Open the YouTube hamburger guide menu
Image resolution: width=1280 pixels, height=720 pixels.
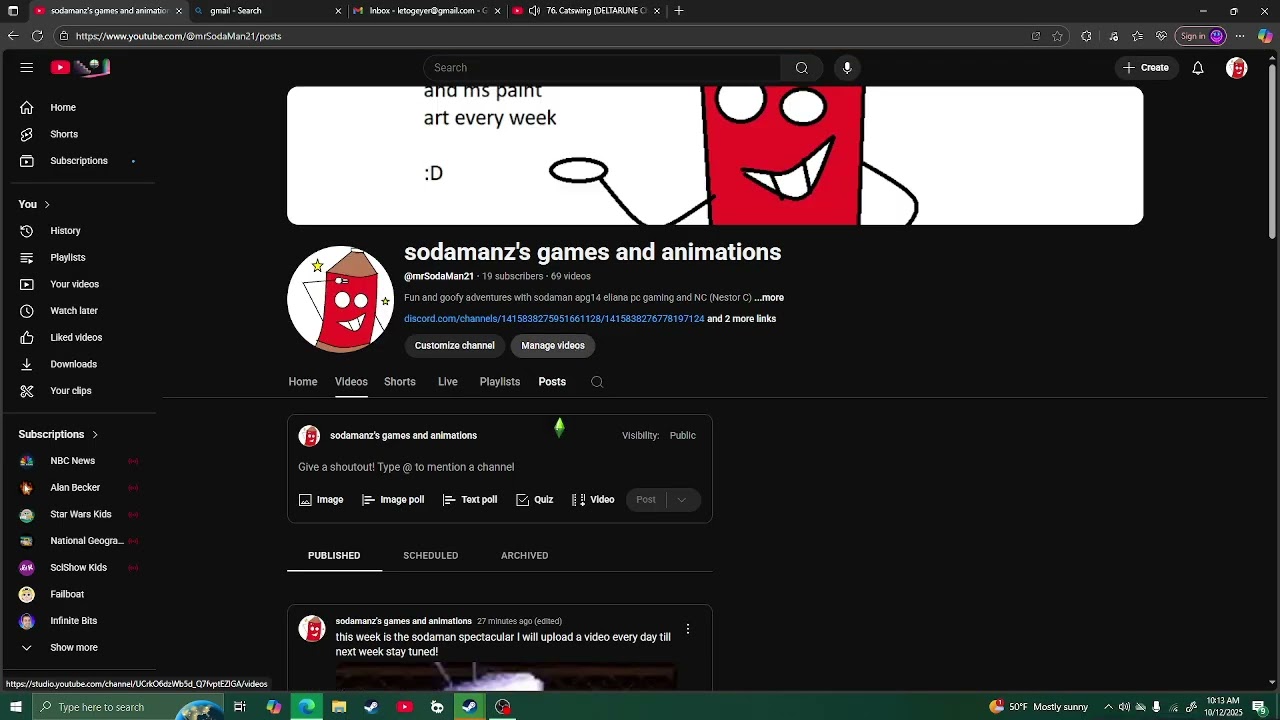27,68
